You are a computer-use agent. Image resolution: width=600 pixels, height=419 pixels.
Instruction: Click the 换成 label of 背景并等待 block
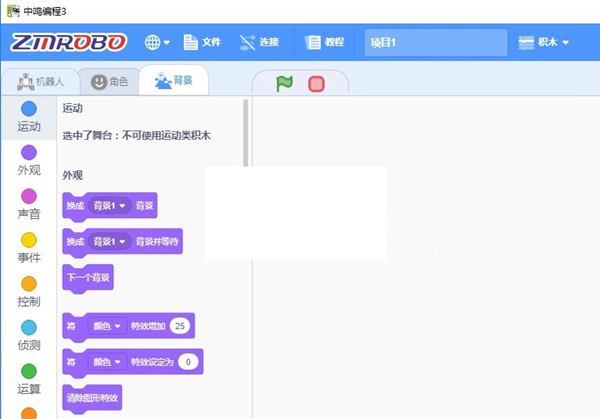tap(75, 242)
